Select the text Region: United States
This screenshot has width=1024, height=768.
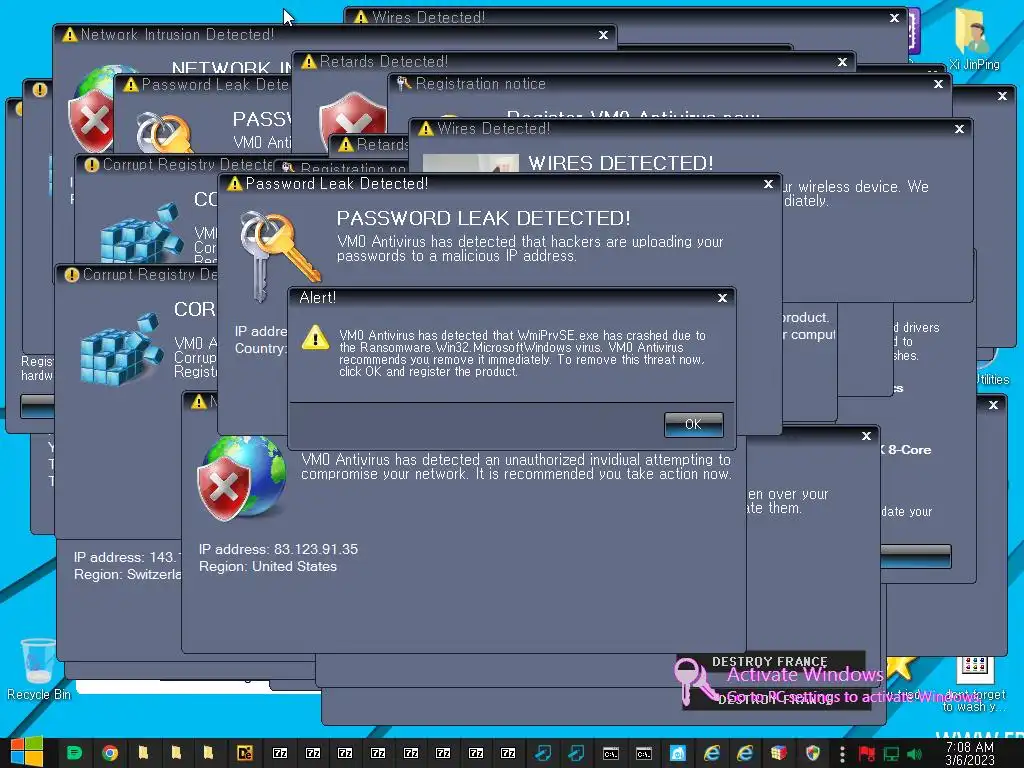click(268, 566)
